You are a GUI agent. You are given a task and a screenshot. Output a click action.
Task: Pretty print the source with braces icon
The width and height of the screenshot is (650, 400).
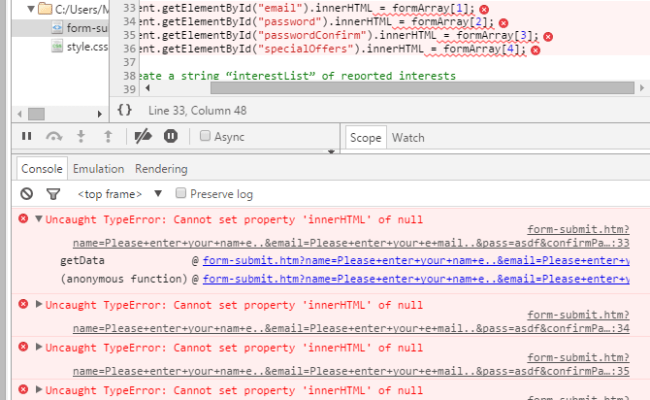pyautogui.click(x=124, y=110)
